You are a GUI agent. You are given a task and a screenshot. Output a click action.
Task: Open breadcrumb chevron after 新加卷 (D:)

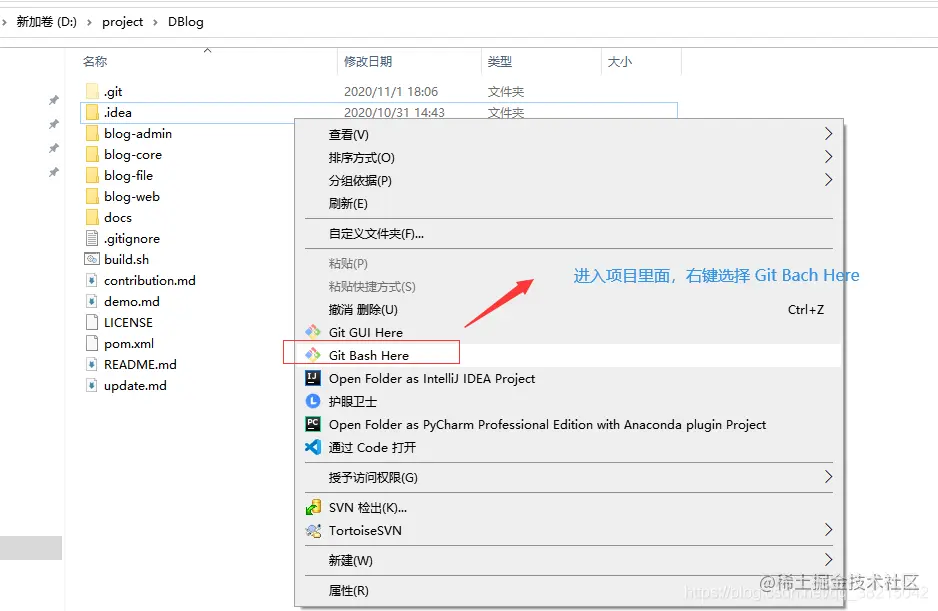[89, 22]
